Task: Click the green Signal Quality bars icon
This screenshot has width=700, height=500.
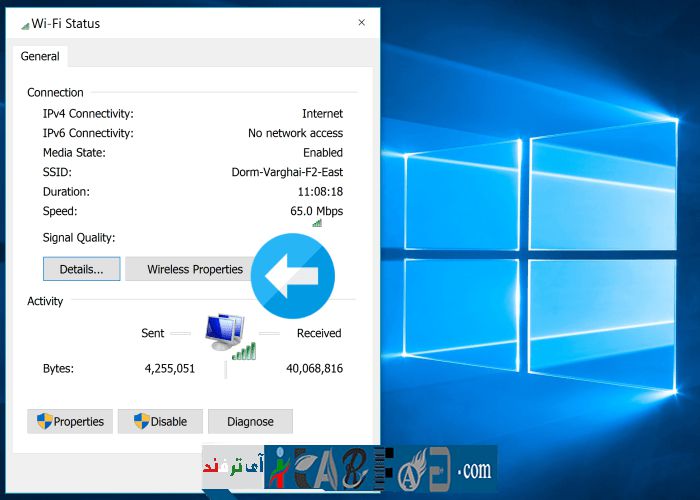Action: (x=317, y=223)
